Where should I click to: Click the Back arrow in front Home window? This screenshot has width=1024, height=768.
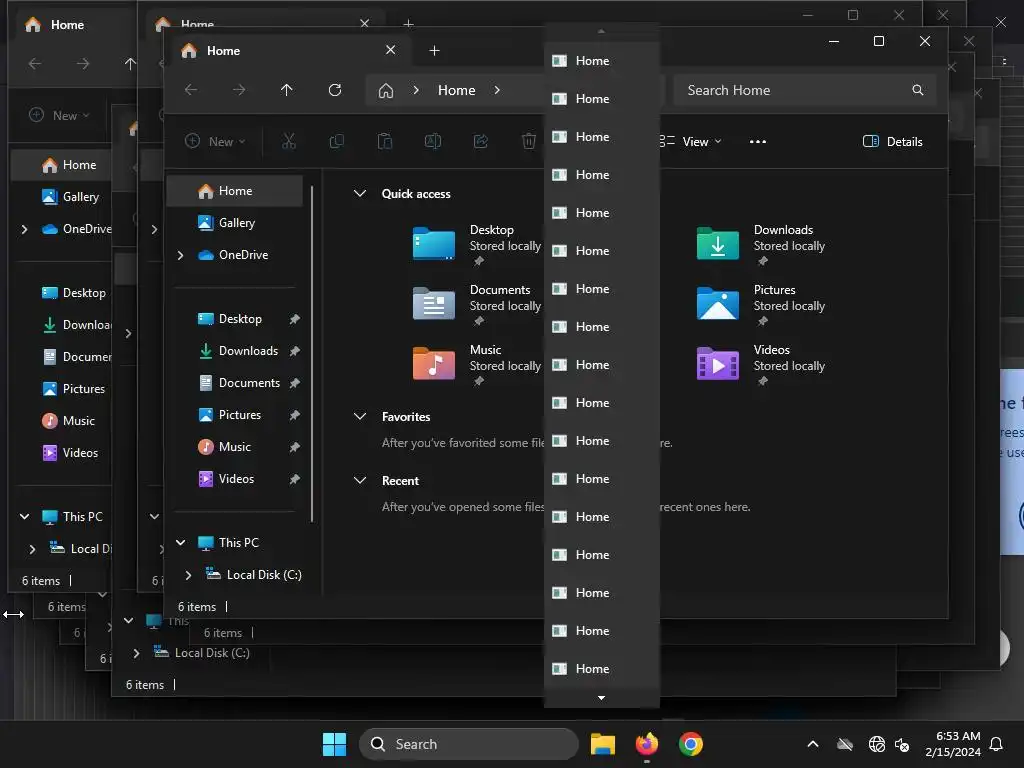[x=191, y=89]
